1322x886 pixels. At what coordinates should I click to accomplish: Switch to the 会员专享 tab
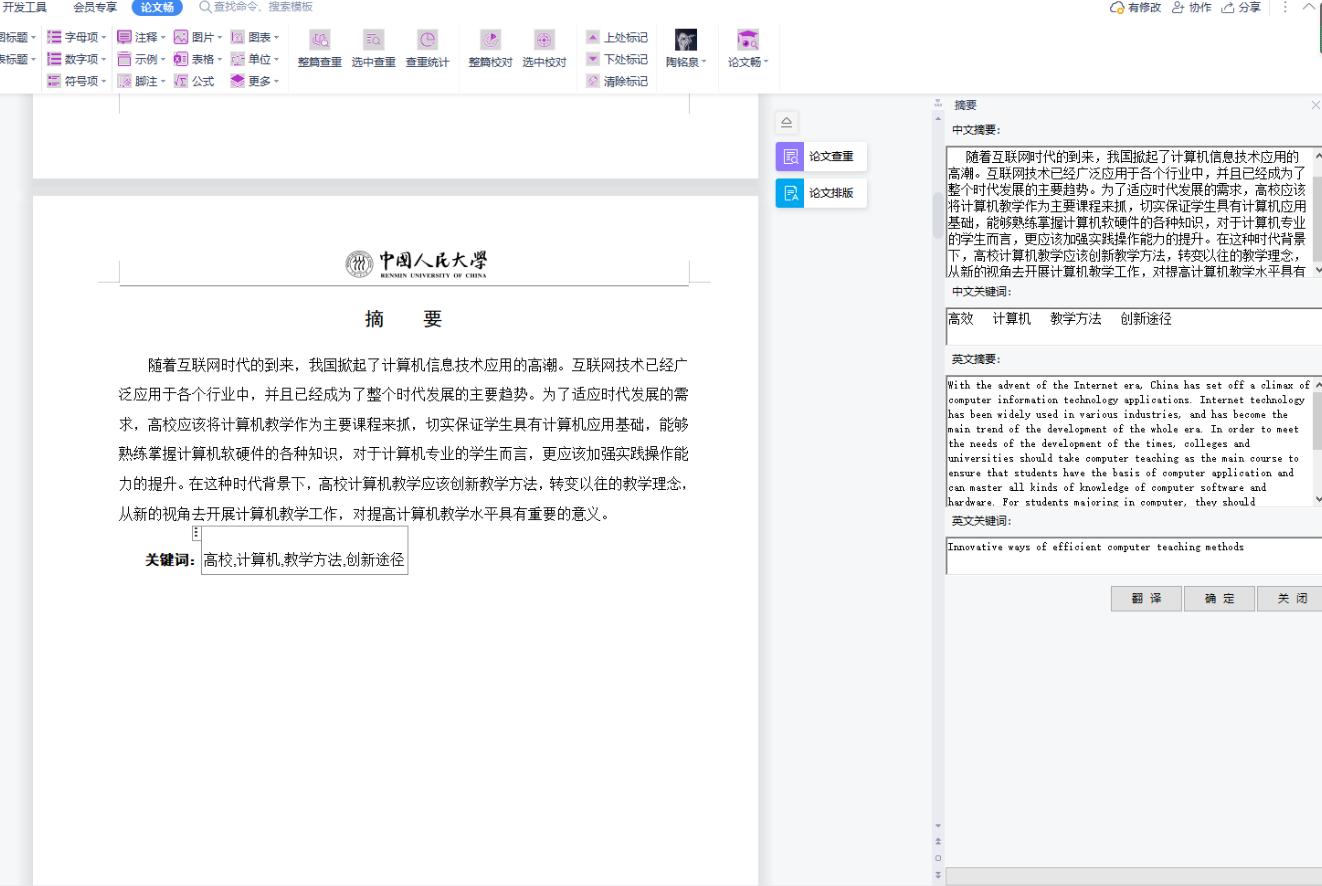pyautogui.click(x=95, y=7)
